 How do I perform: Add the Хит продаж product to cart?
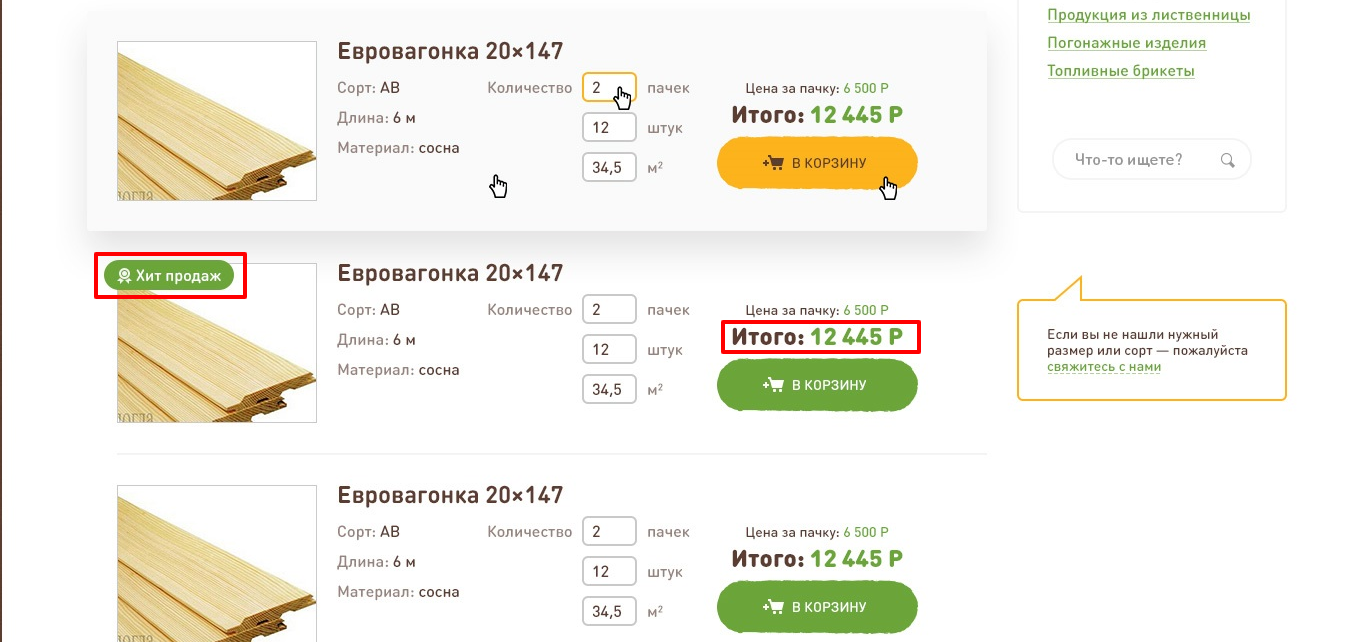click(x=816, y=385)
